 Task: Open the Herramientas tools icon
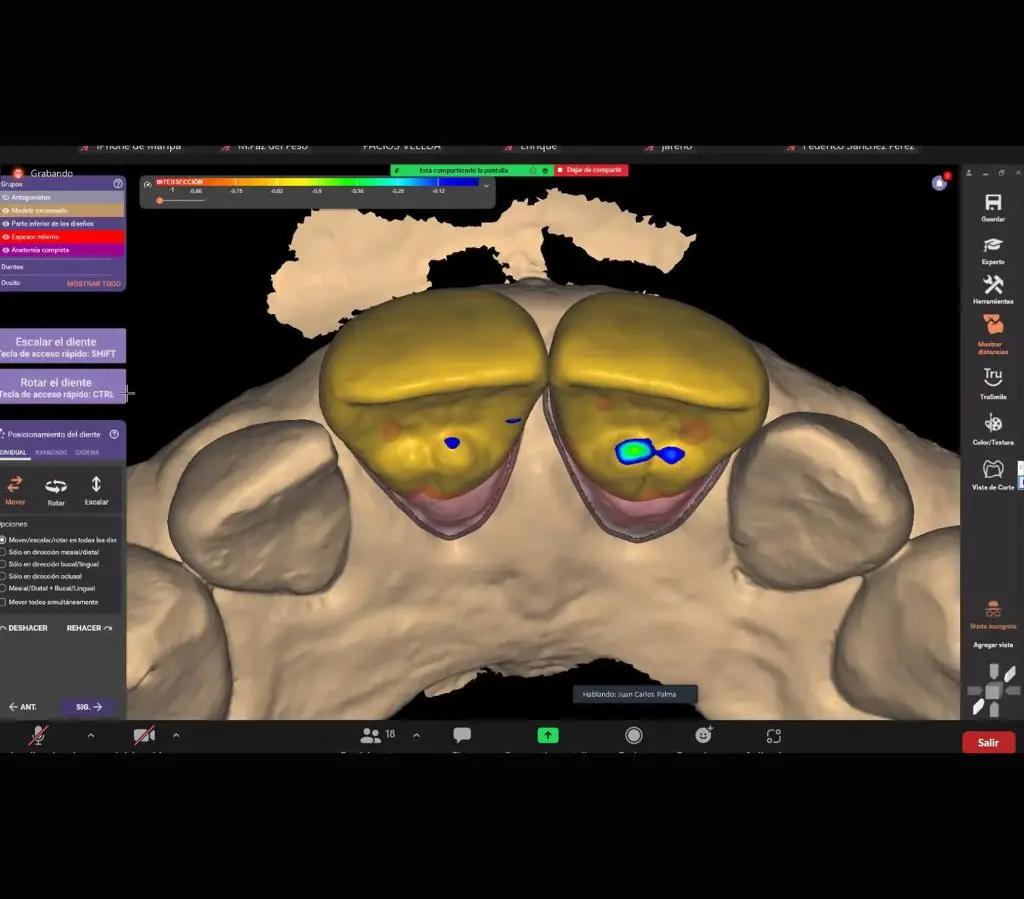(x=992, y=285)
